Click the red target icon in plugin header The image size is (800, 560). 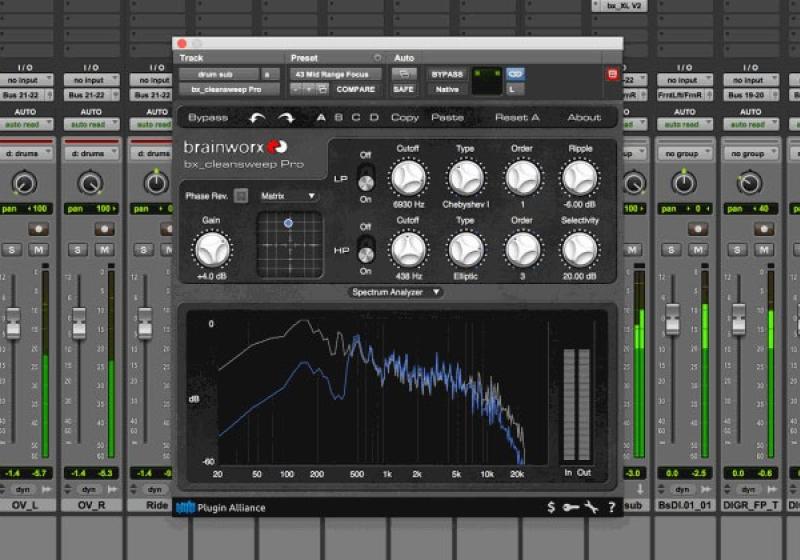pos(612,74)
